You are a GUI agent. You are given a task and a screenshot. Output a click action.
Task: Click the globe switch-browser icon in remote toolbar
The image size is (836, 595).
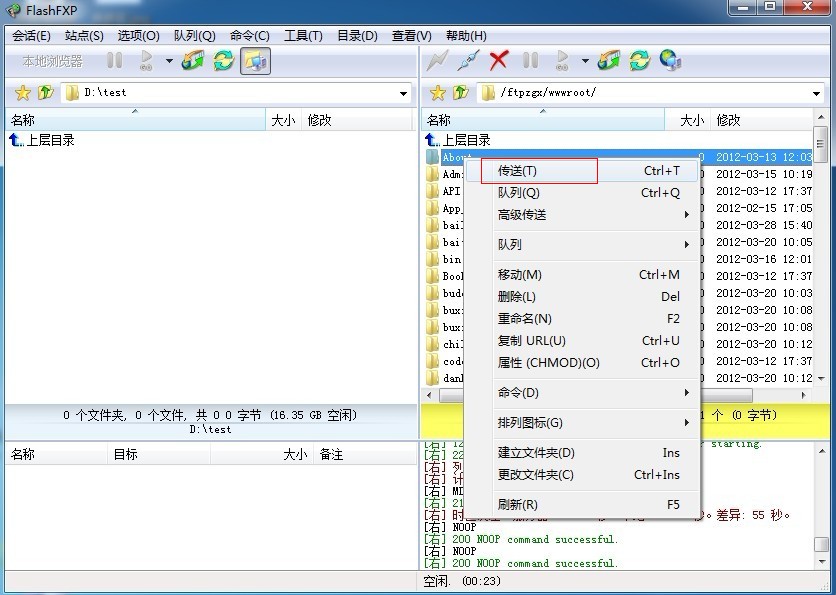pos(671,61)
